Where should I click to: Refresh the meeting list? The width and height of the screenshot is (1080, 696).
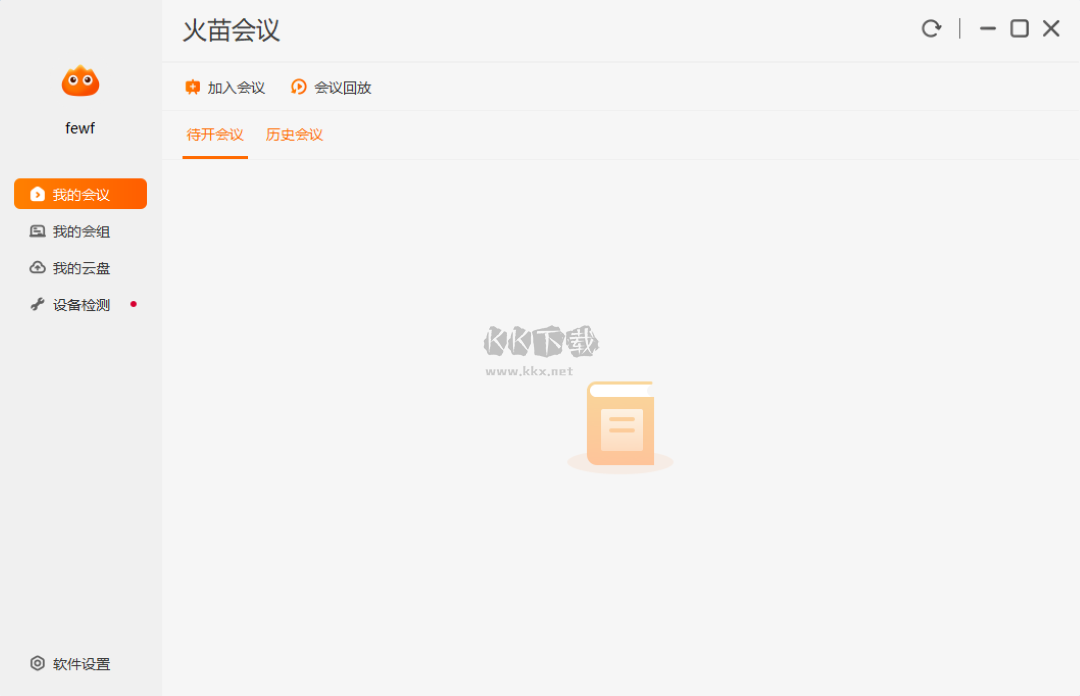click(x=931, y=28)
